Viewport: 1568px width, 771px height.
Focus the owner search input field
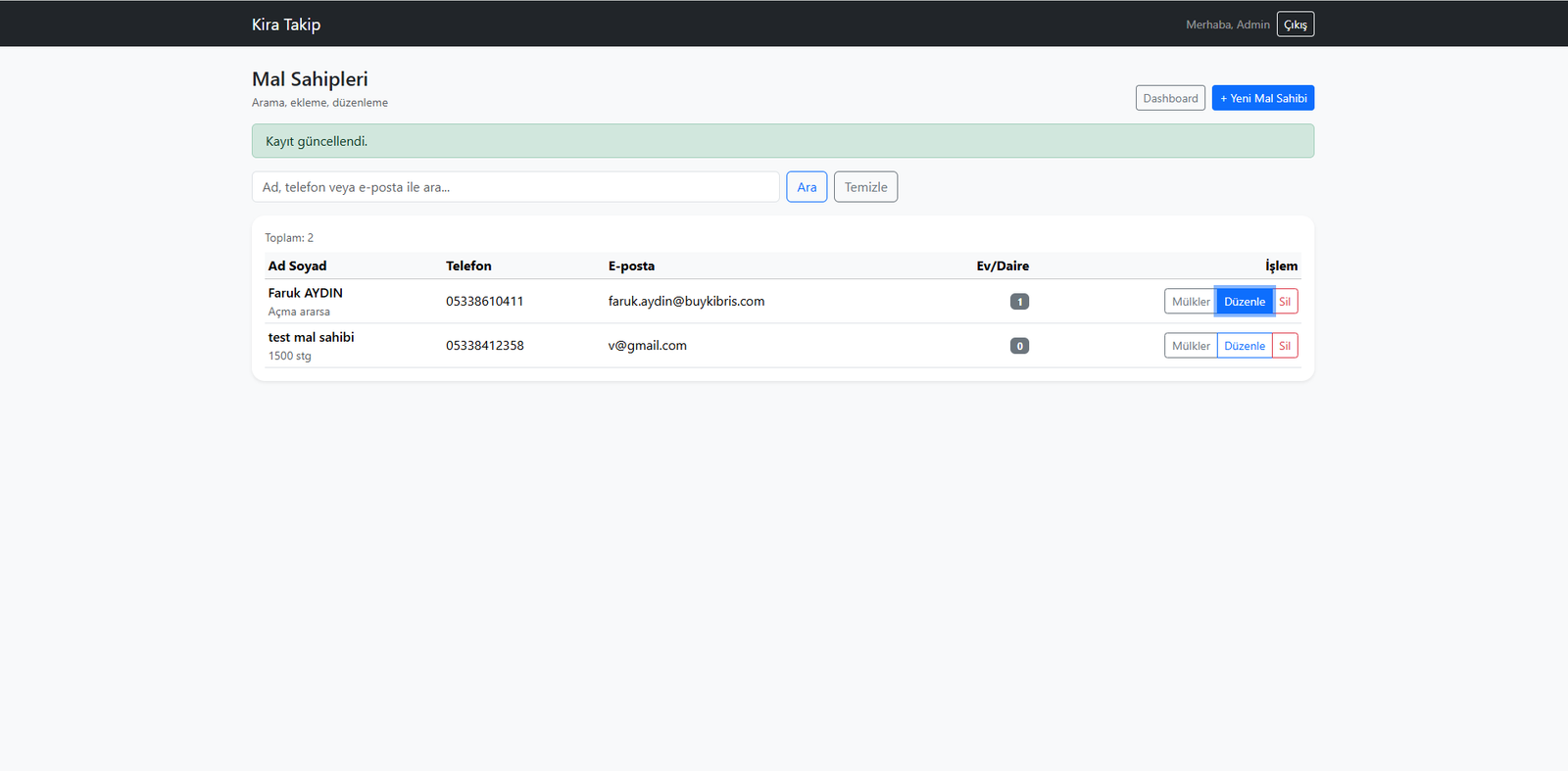tap(515, 187)
